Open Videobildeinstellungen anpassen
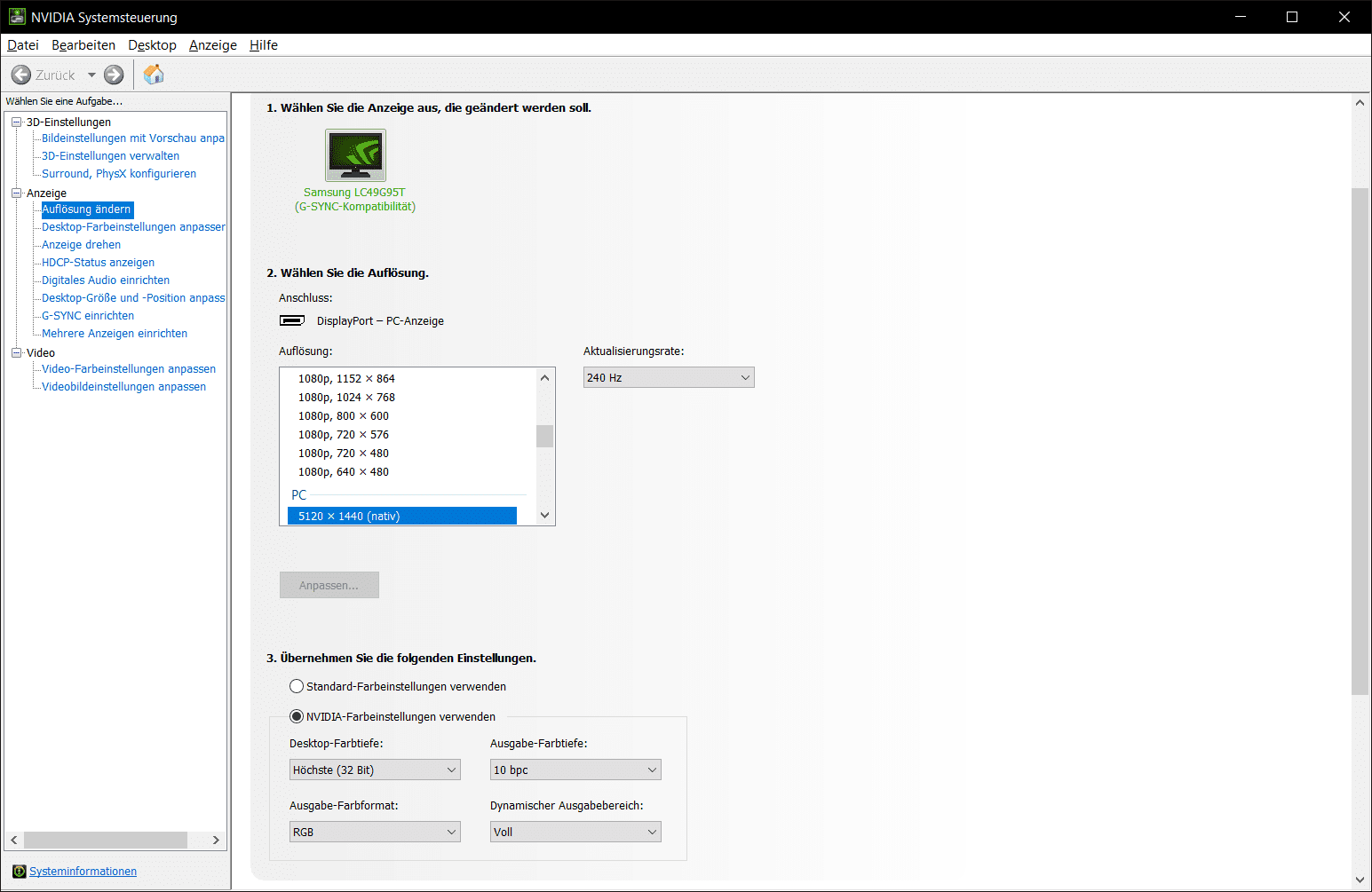The image size is (1372, 892). coord(123,387)
